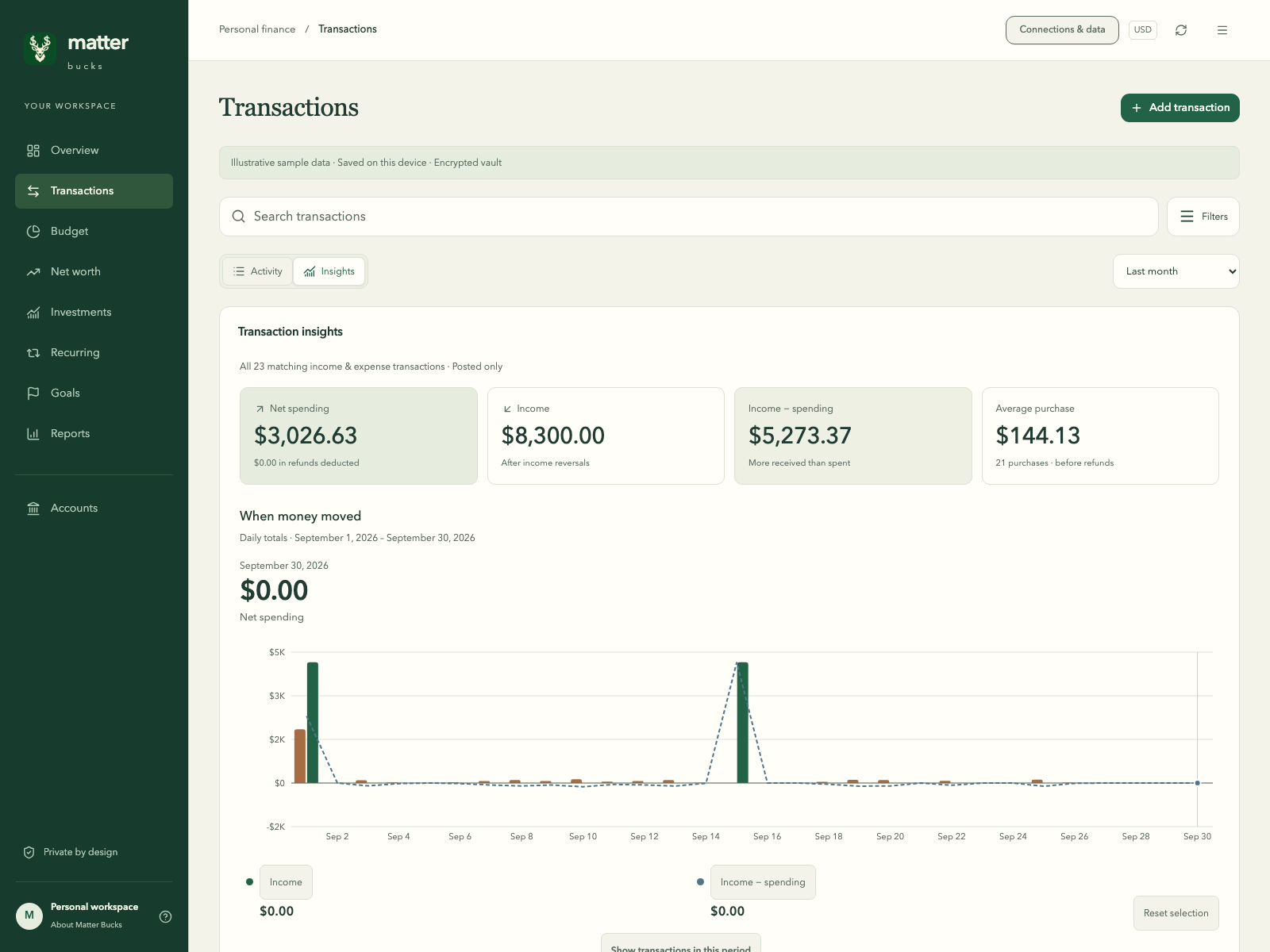This screenshot has width=1270, height=952.
Task: Click the Private by design shield icon
Action: pos(29,852)
